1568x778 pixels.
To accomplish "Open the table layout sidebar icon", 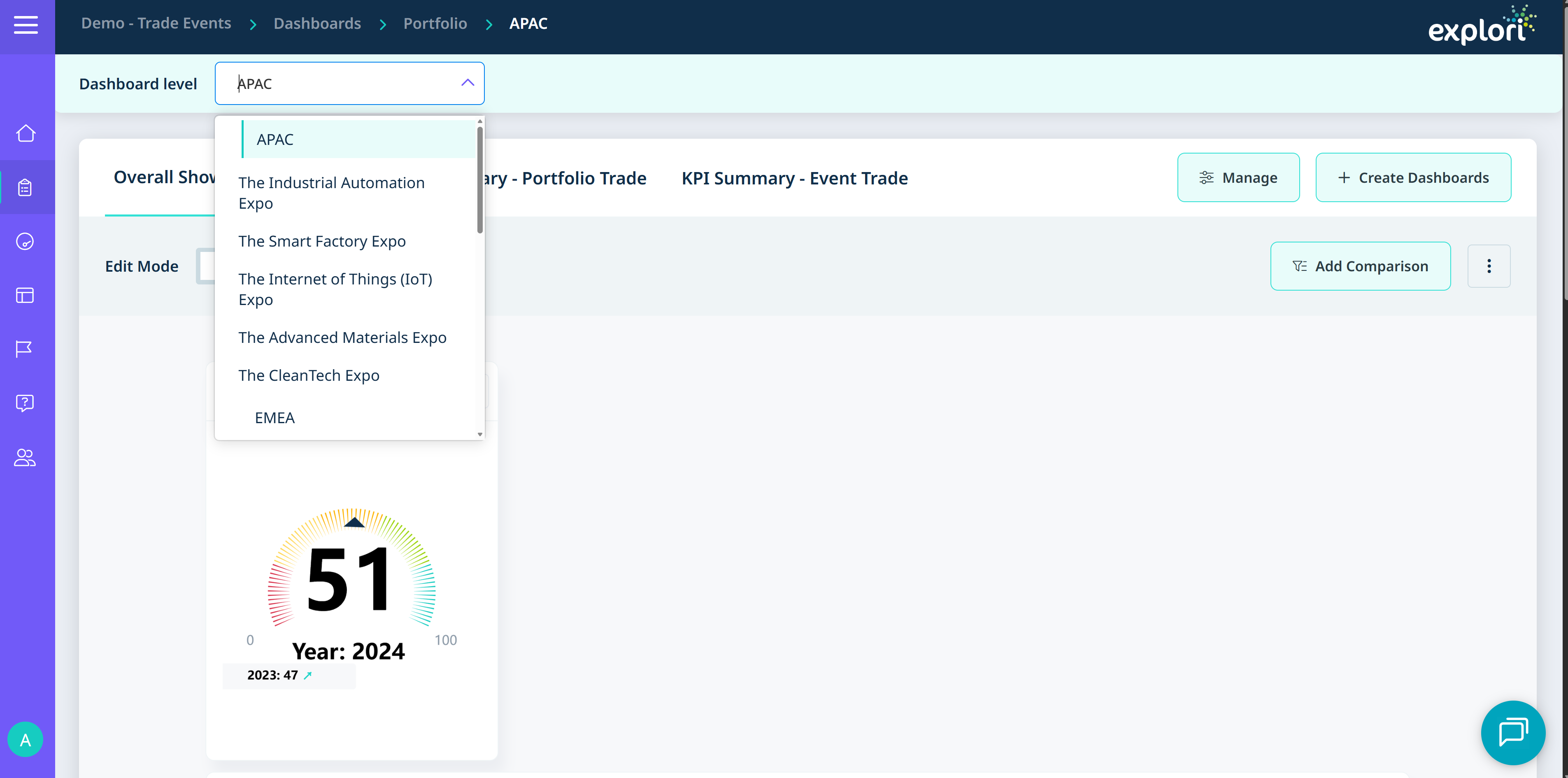I will (x=26, y=296).
